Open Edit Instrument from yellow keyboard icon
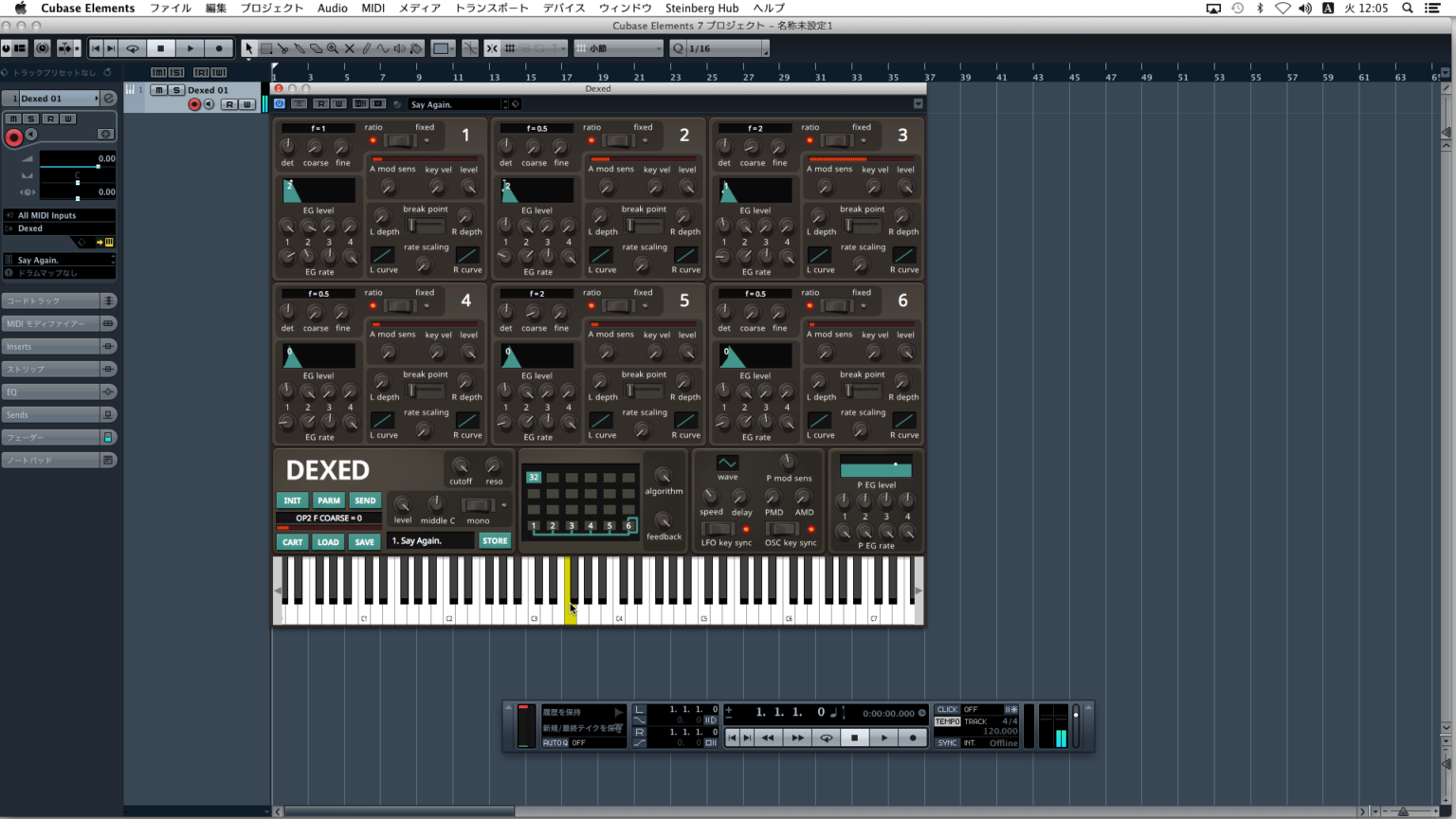Screen dimensions: 1456x819 click(x=109, y=243)
